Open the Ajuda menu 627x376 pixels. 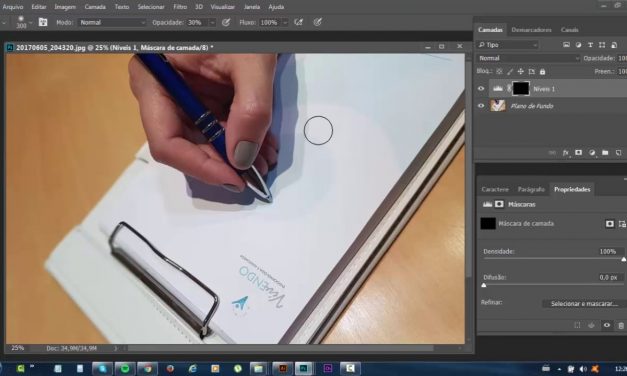(276, 7)
